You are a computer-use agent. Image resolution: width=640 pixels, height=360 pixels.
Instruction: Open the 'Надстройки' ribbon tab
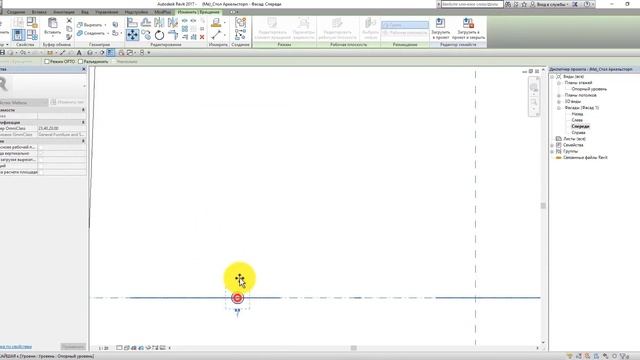pyautogui.click(x=136, y=12)
